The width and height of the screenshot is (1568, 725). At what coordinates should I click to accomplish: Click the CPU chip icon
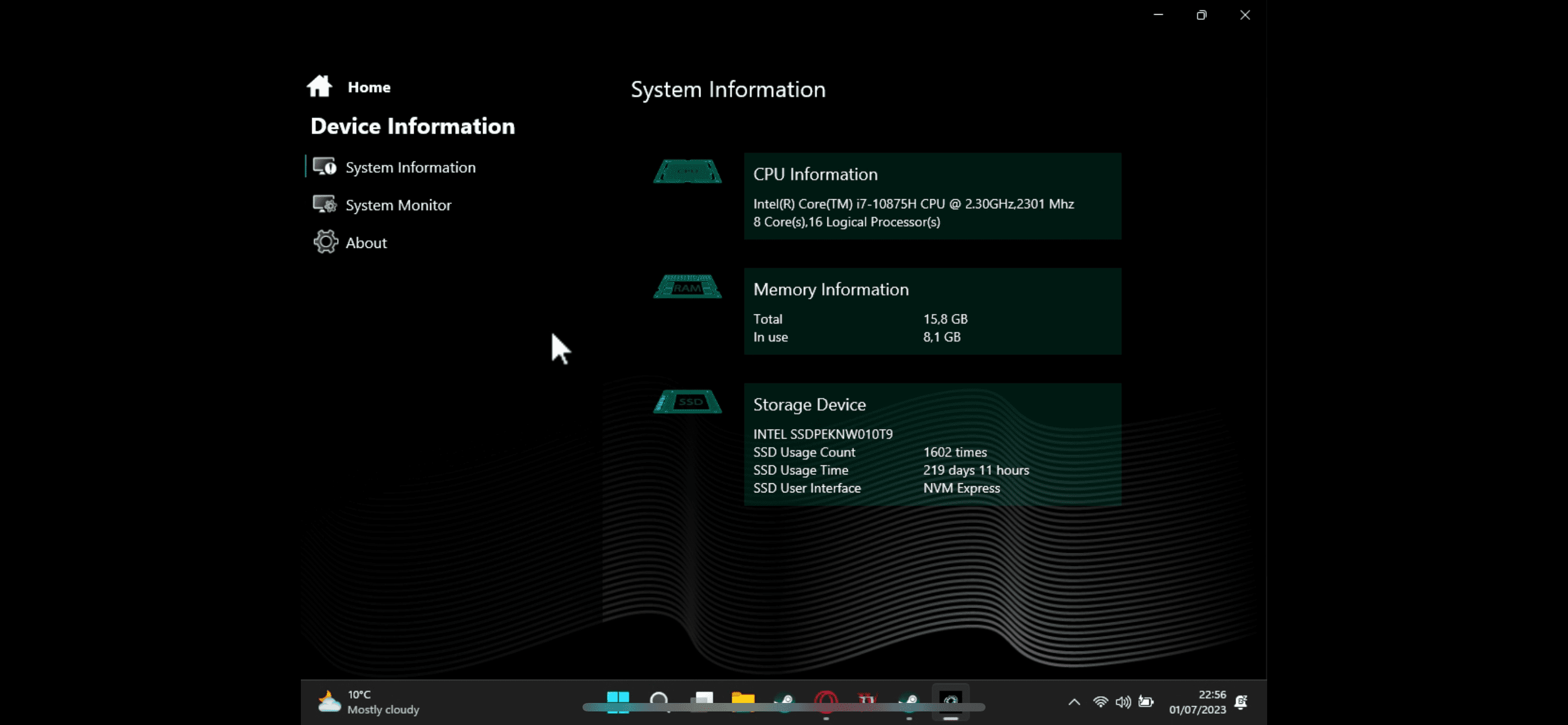[x=687, y=171]
